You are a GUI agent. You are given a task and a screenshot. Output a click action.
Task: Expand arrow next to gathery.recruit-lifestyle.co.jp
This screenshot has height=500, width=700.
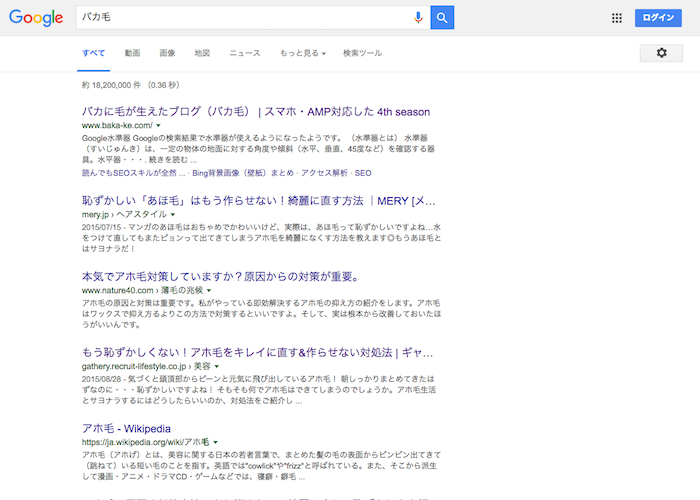coord(217,367)
